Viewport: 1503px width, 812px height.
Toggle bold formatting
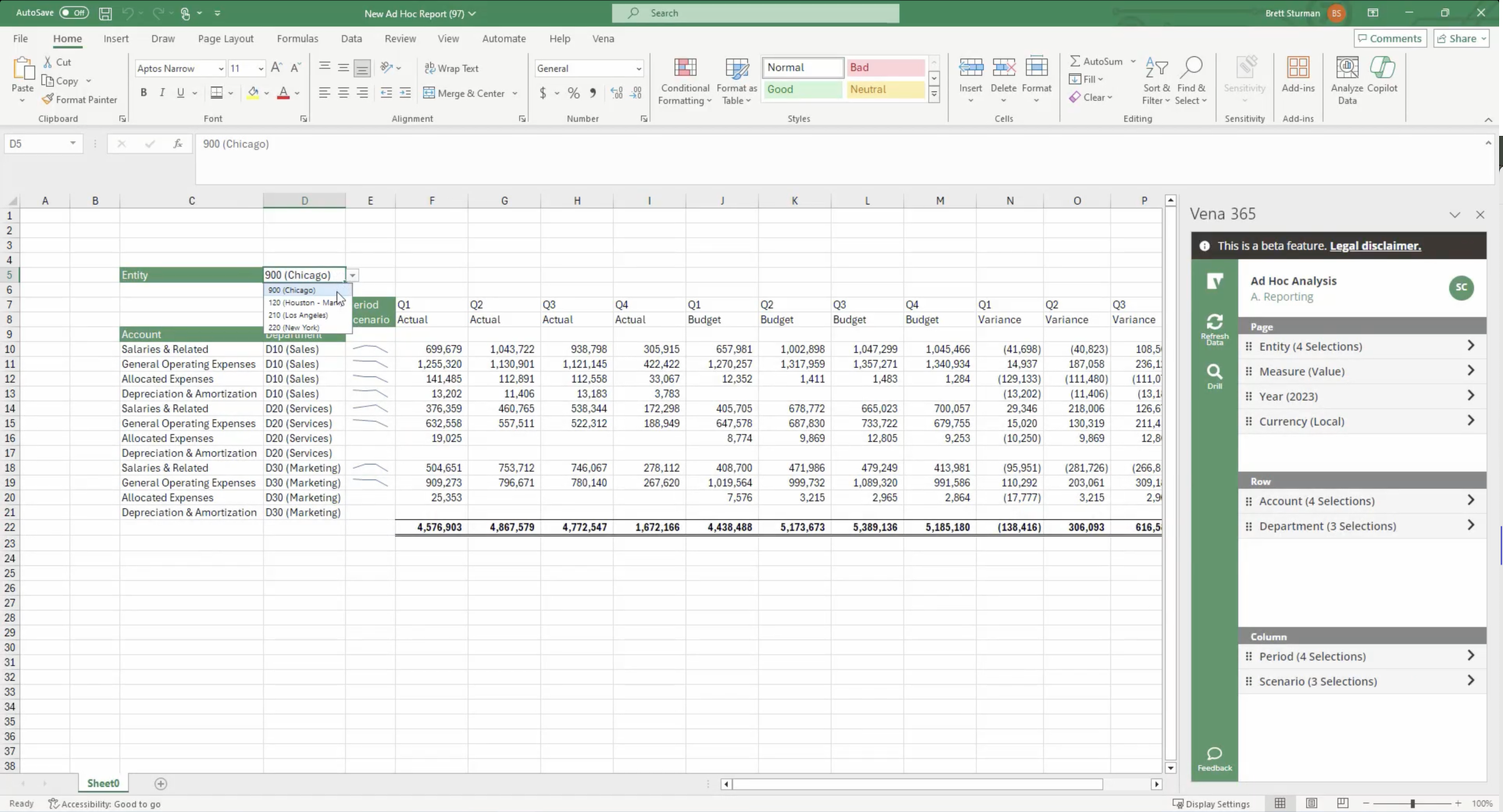click(144, 93)
